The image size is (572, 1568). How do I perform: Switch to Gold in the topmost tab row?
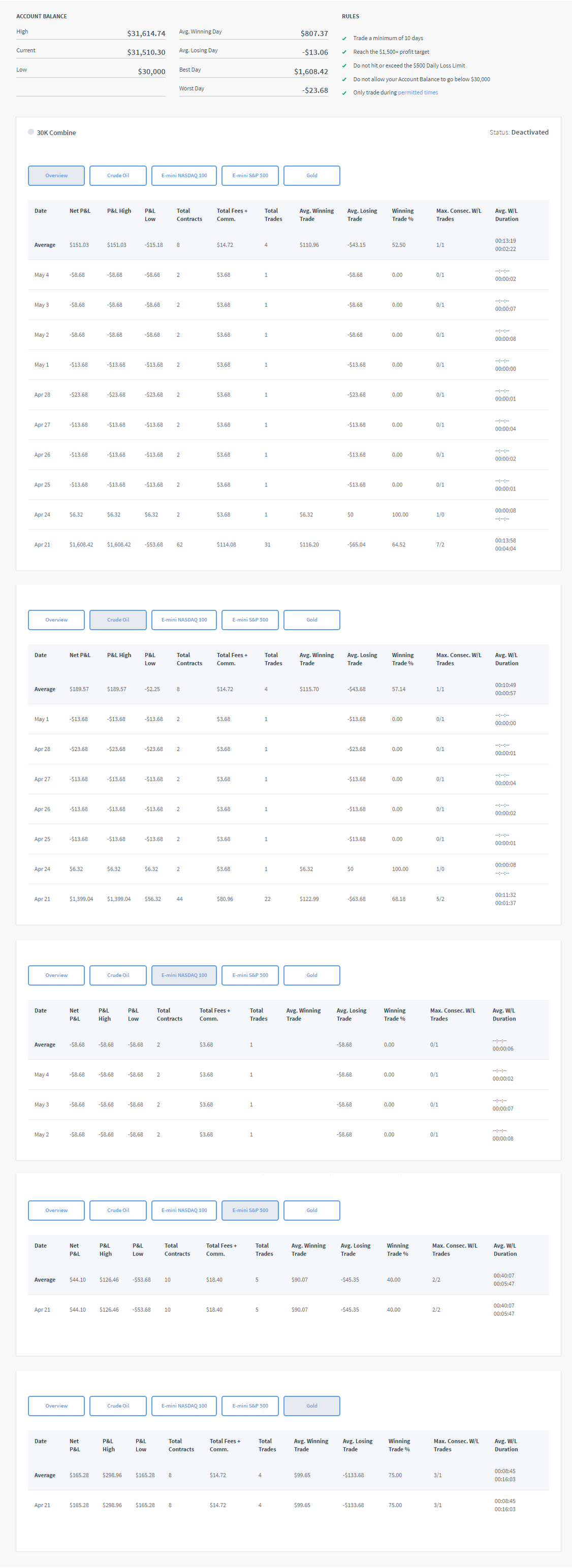tap(311, 175)
